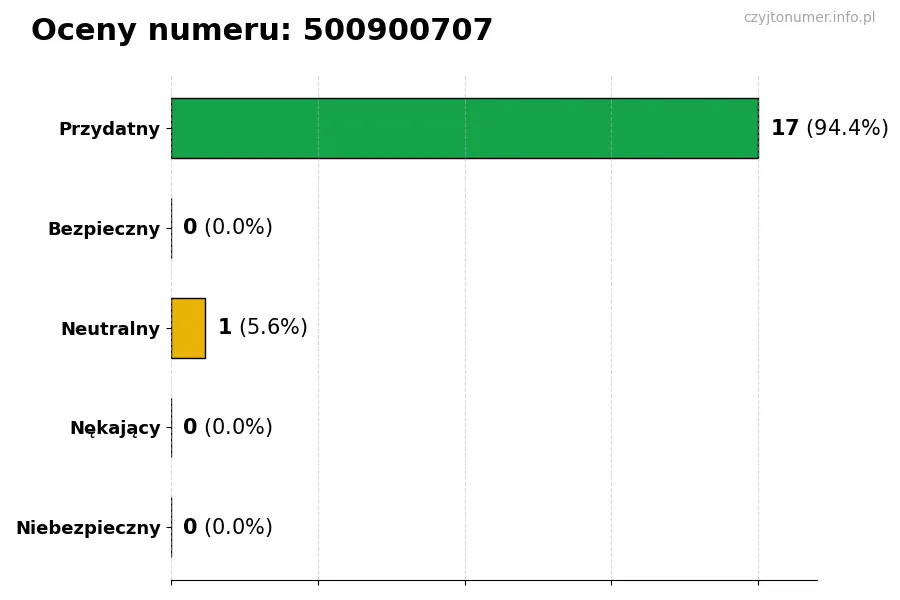Screen dimensions: 900x600
Task: Click the 'Oceny numeru:' title text
Action: (161, 31)
